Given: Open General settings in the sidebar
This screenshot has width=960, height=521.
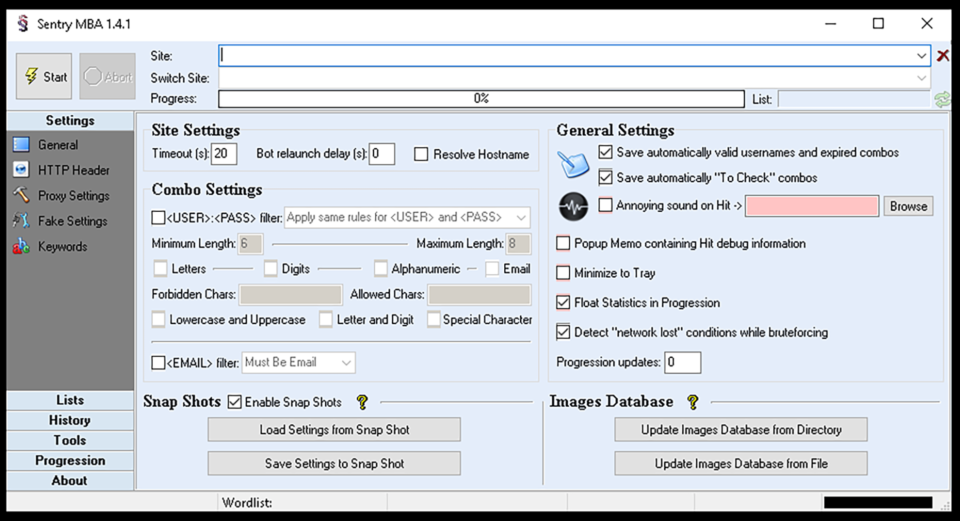Looking at the screenshot, I should (58, 145).
